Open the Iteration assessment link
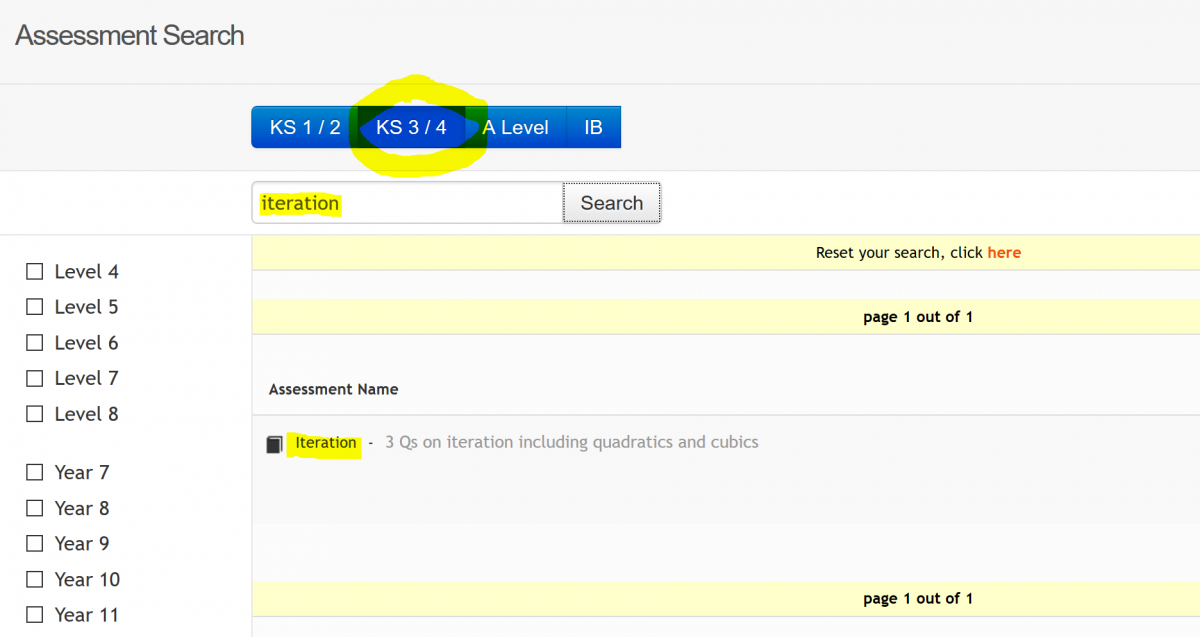The image size is (1200, 637). [325, 443]
